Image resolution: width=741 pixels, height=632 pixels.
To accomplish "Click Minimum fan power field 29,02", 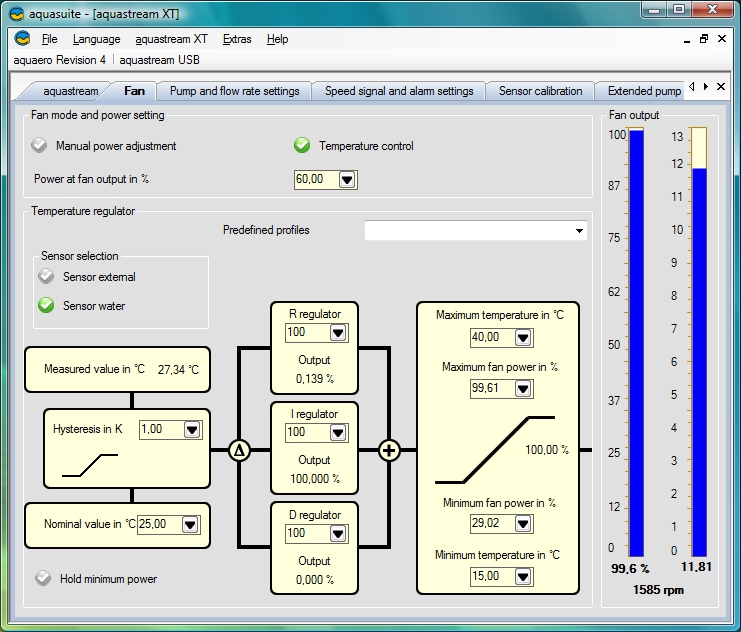I will 492,524.
